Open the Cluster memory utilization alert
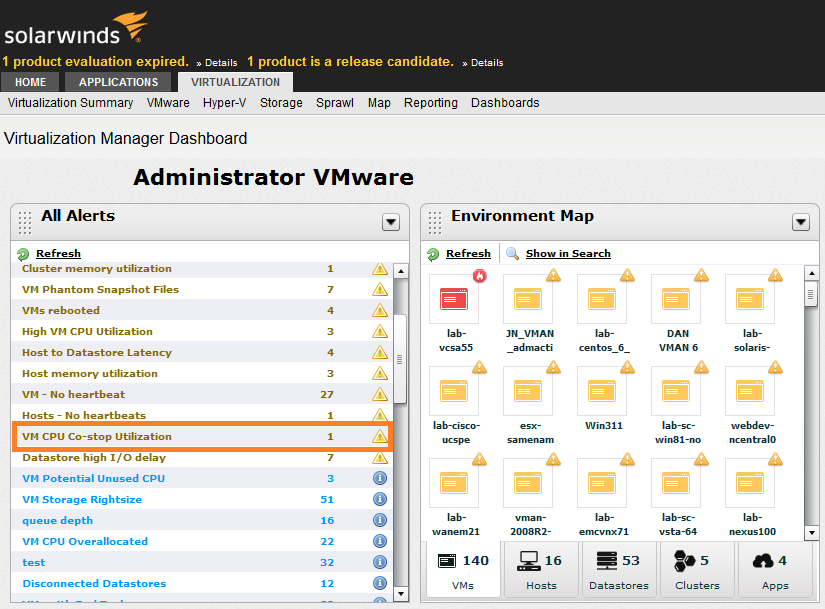Image resolution: width=825 pixels, height=609 pixels. click(x=202, y=269)
